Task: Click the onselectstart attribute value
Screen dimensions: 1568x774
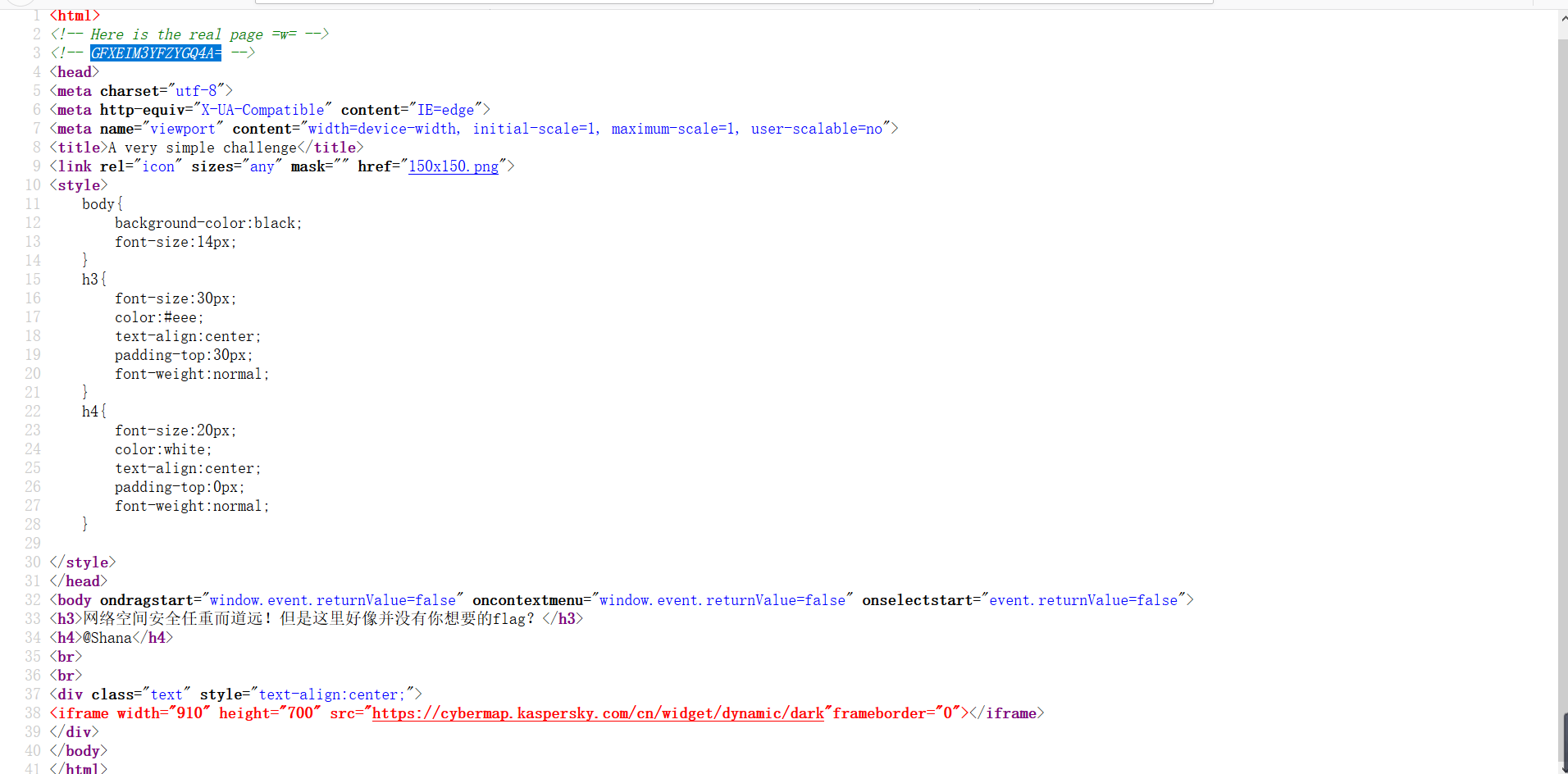Action: coord(1083,600)
